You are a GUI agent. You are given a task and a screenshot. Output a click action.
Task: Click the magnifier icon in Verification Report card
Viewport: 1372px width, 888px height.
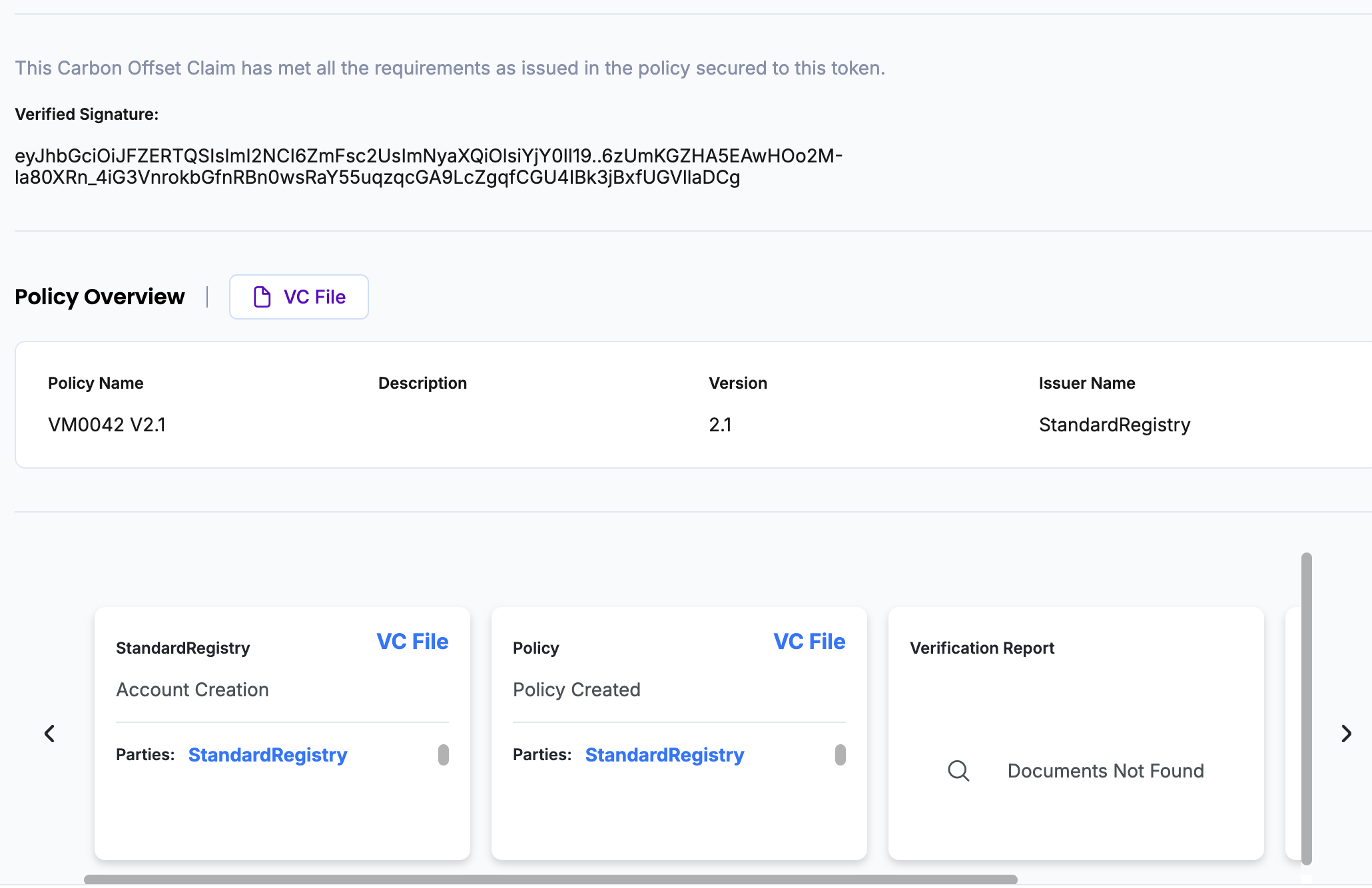[958, 770]
